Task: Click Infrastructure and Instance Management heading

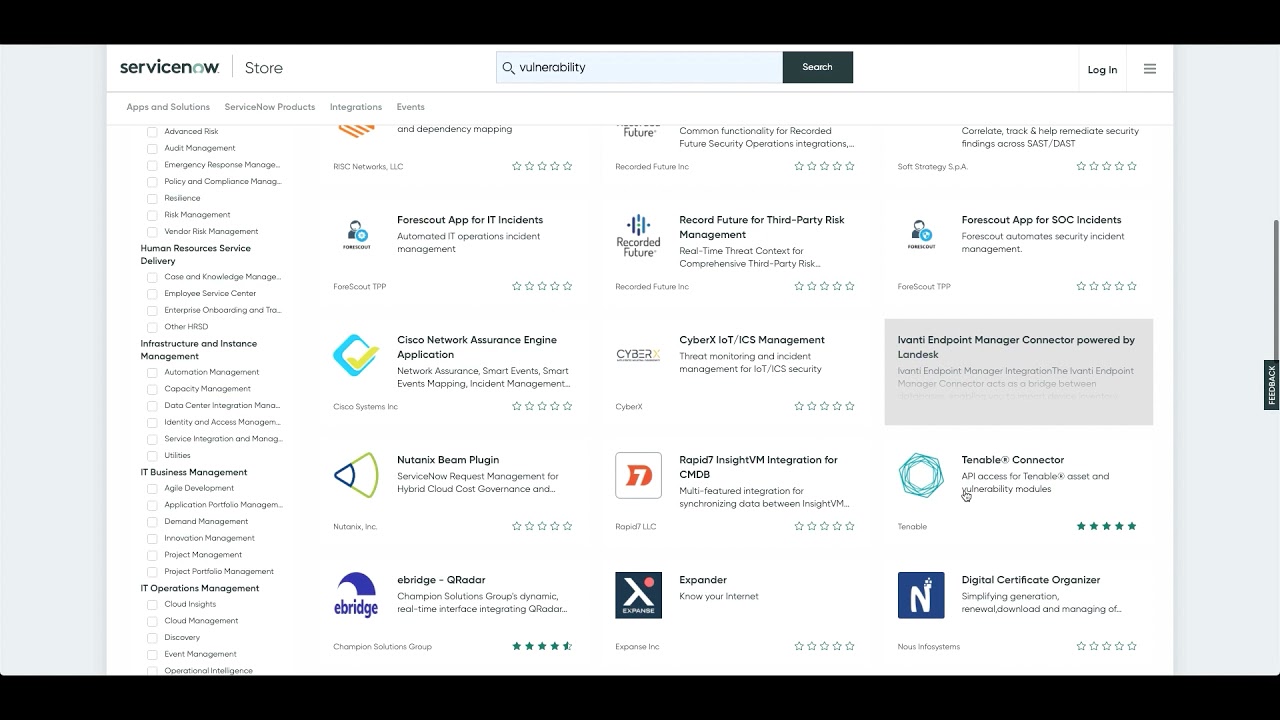Action: [x=199, y=350]
